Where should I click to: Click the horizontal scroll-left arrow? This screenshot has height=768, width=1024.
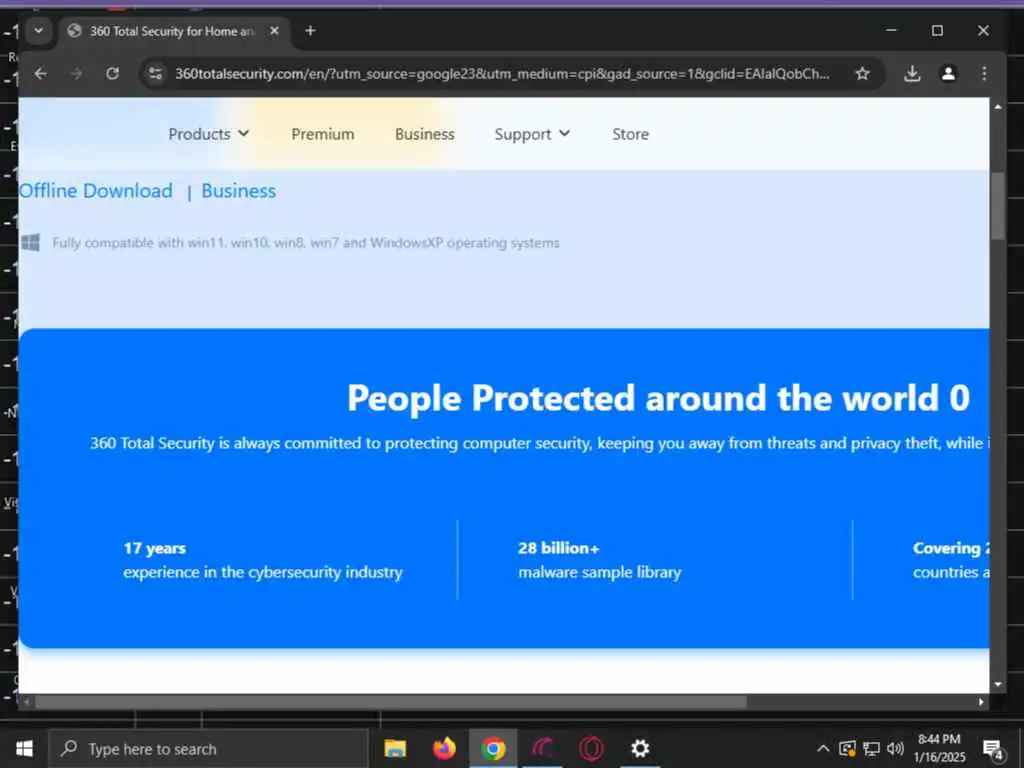tap(26, 702)
